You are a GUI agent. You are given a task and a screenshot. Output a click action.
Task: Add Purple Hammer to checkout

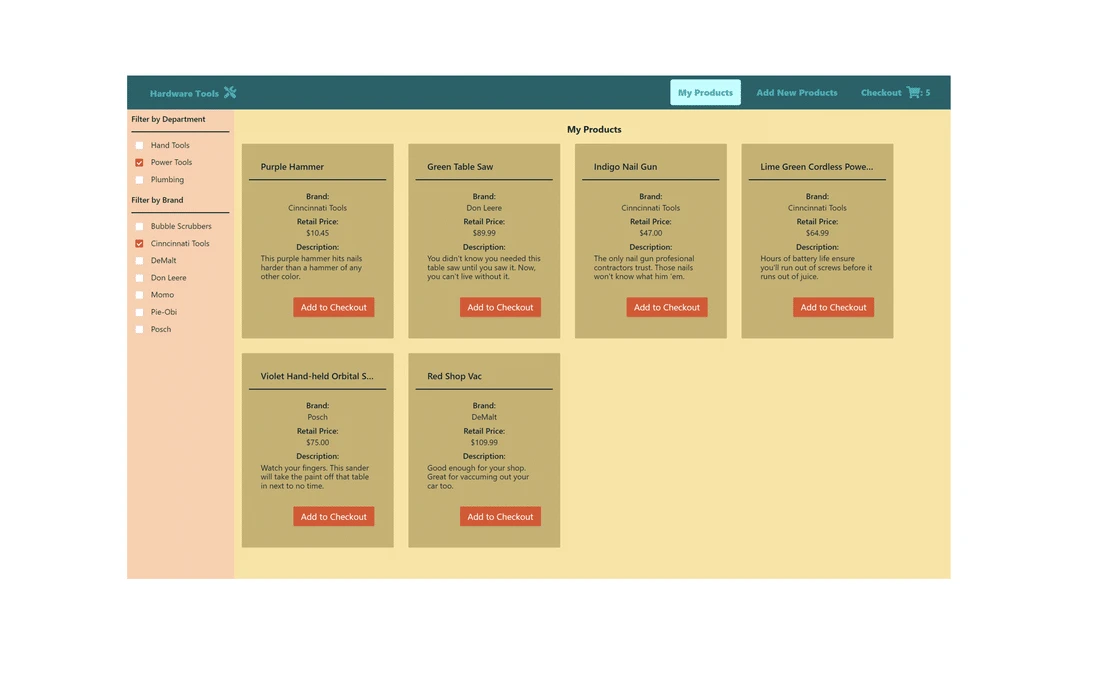tap(333, 308)
